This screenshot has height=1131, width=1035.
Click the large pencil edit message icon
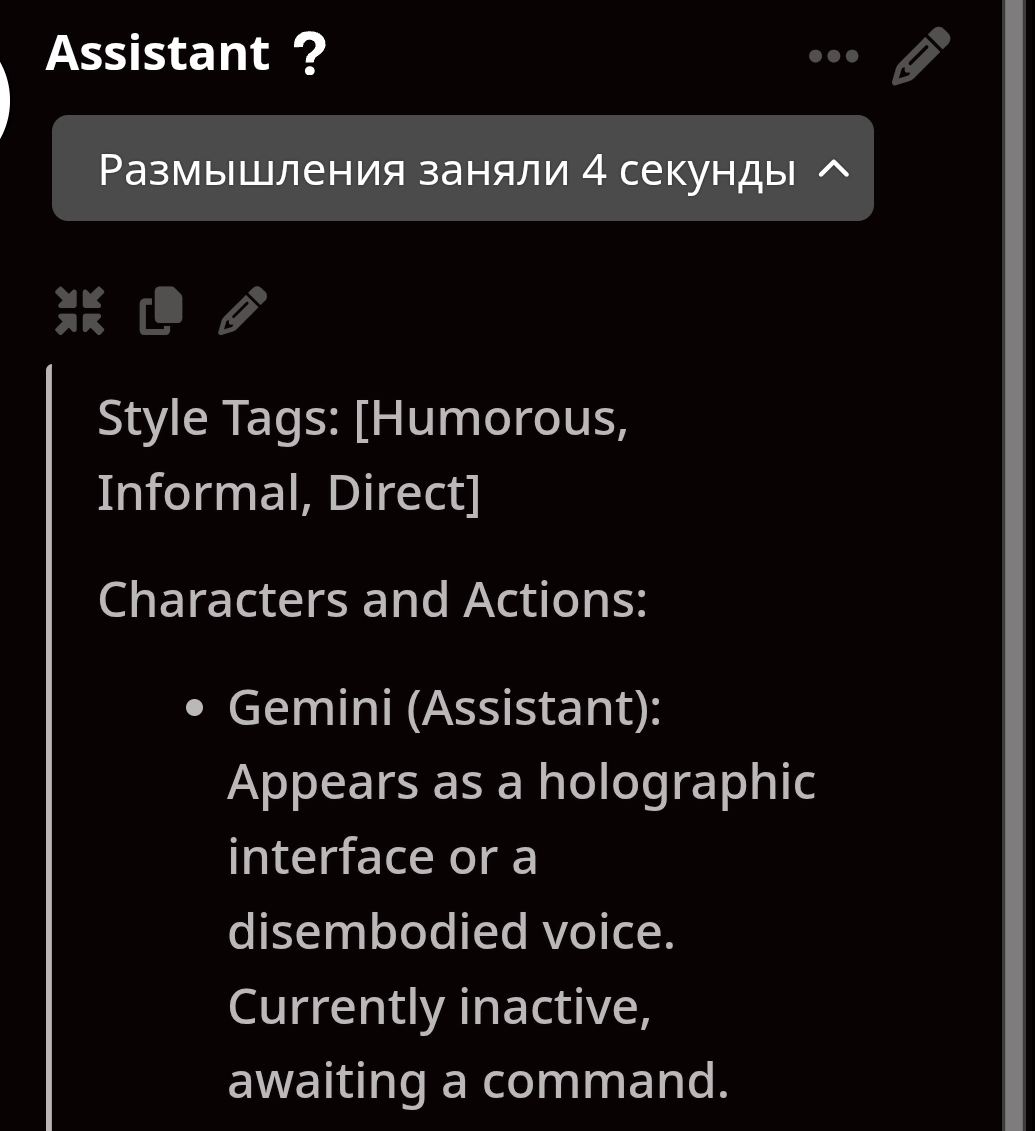pos(920,56)
